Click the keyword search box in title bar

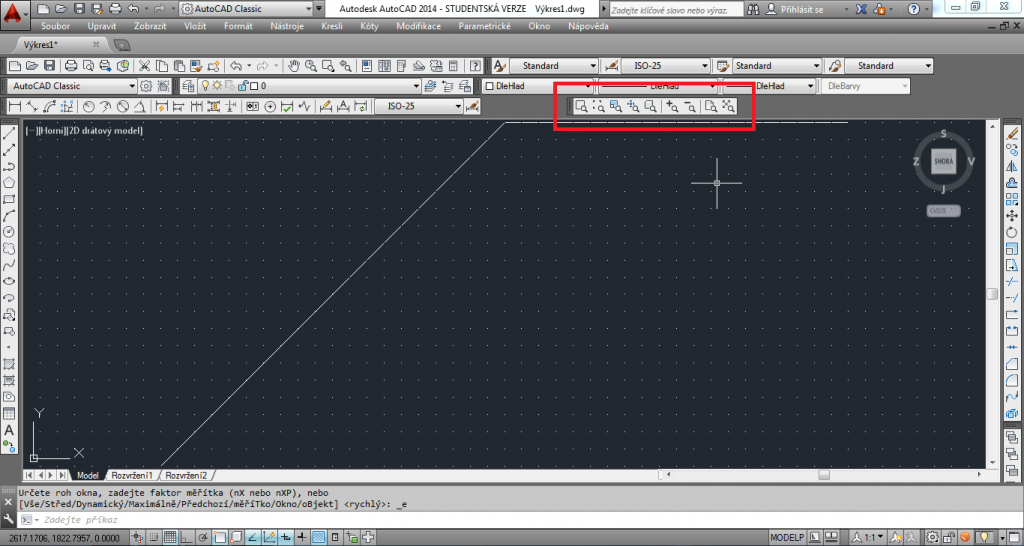[x=677, y=10]
